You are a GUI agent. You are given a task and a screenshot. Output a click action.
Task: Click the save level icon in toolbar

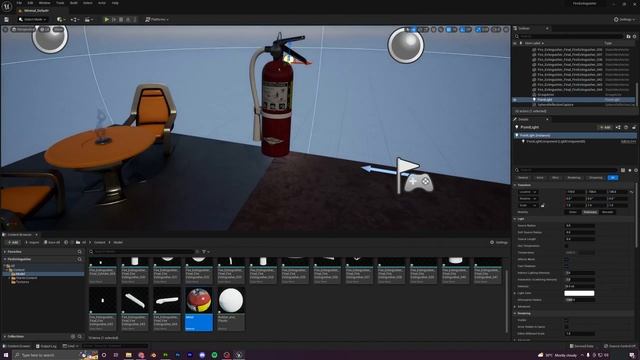pyautogui.click(x=7, y=19)
